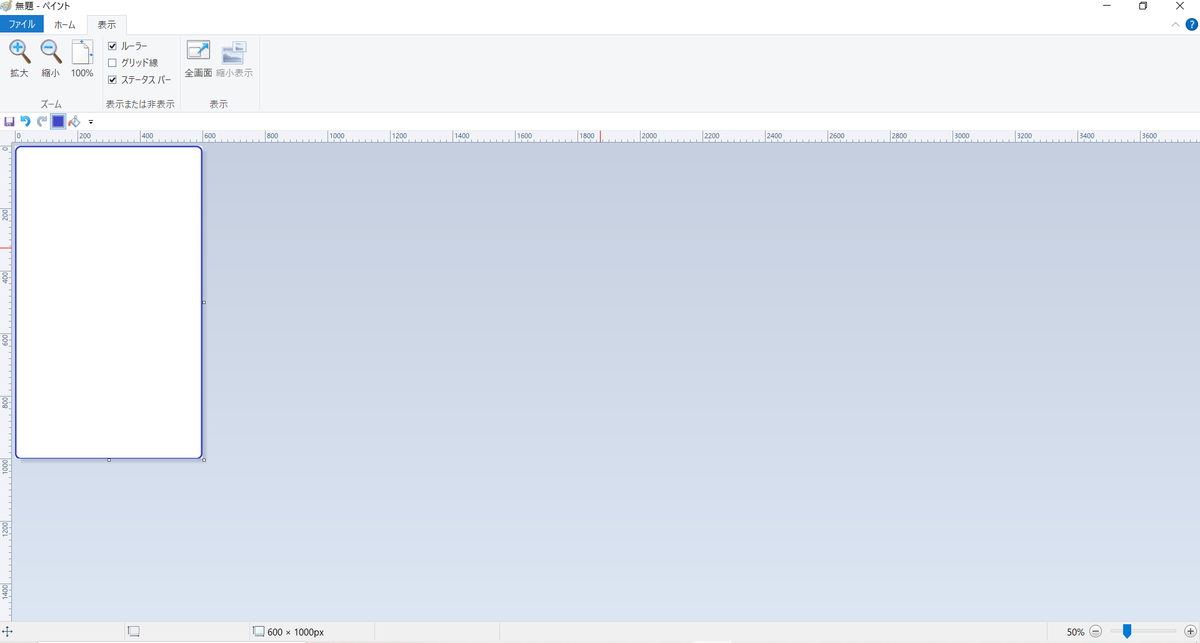Viewport: 1200px width, 643px height.
Task: Click the zoom slider thumb
Action: pyautogui.click(x=1127, y=631)
